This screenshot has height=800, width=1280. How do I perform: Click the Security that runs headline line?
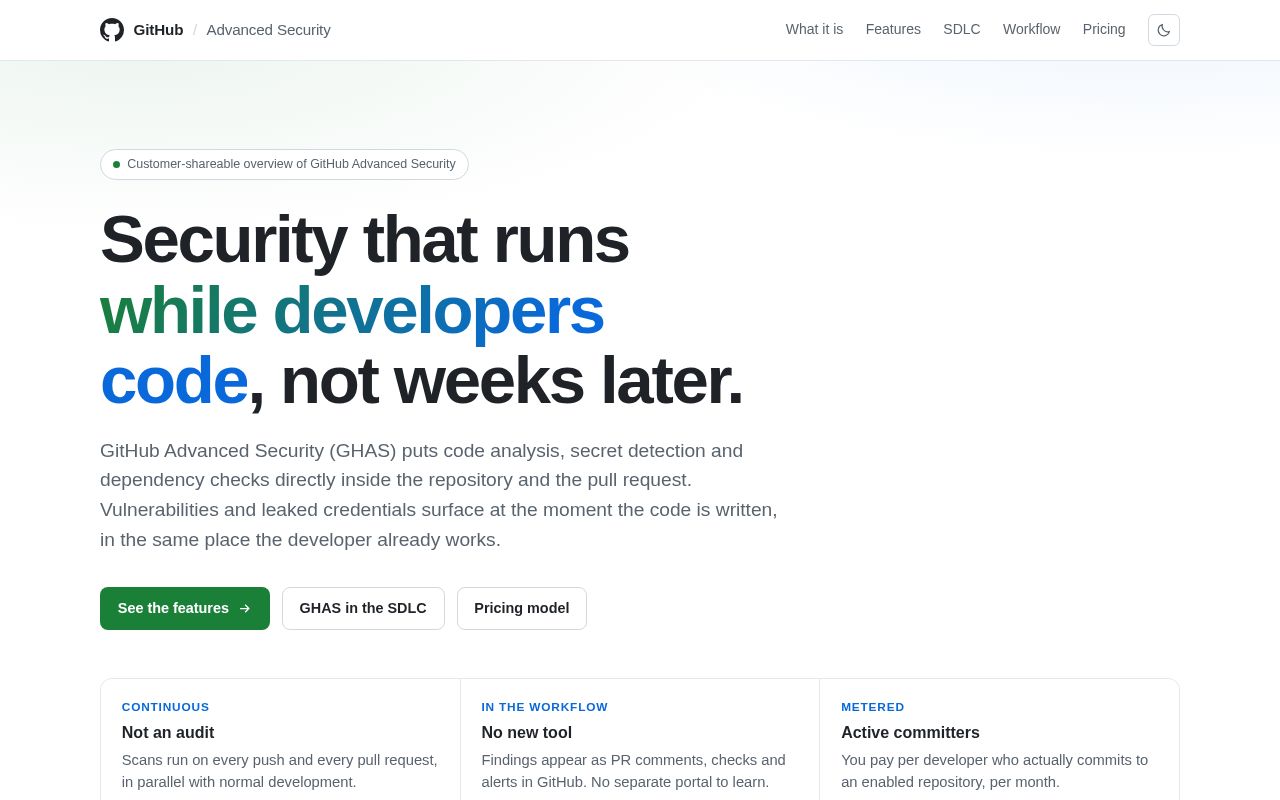[x=364, y=240]
